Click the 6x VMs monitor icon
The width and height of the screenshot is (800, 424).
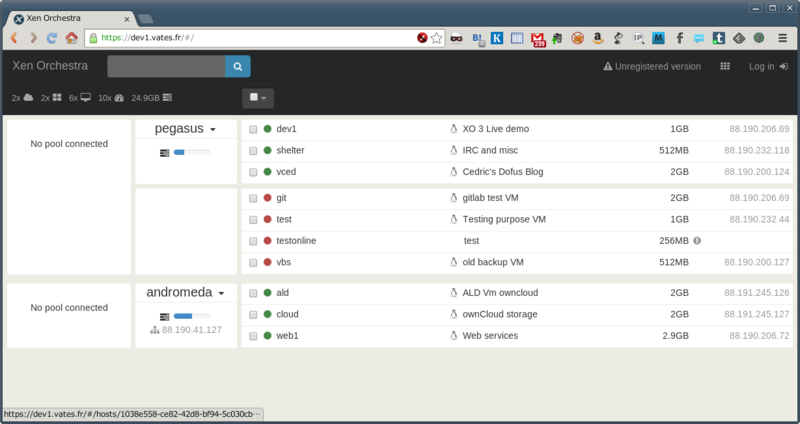86,97
